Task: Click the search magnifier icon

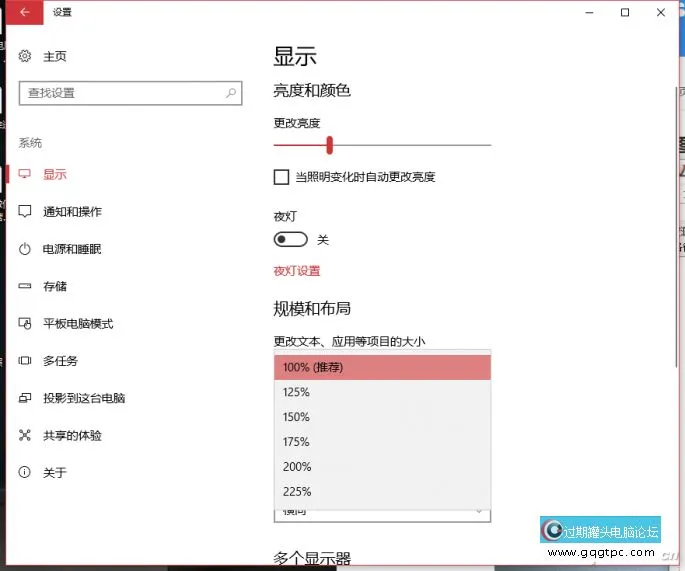Action: [231, 93]
